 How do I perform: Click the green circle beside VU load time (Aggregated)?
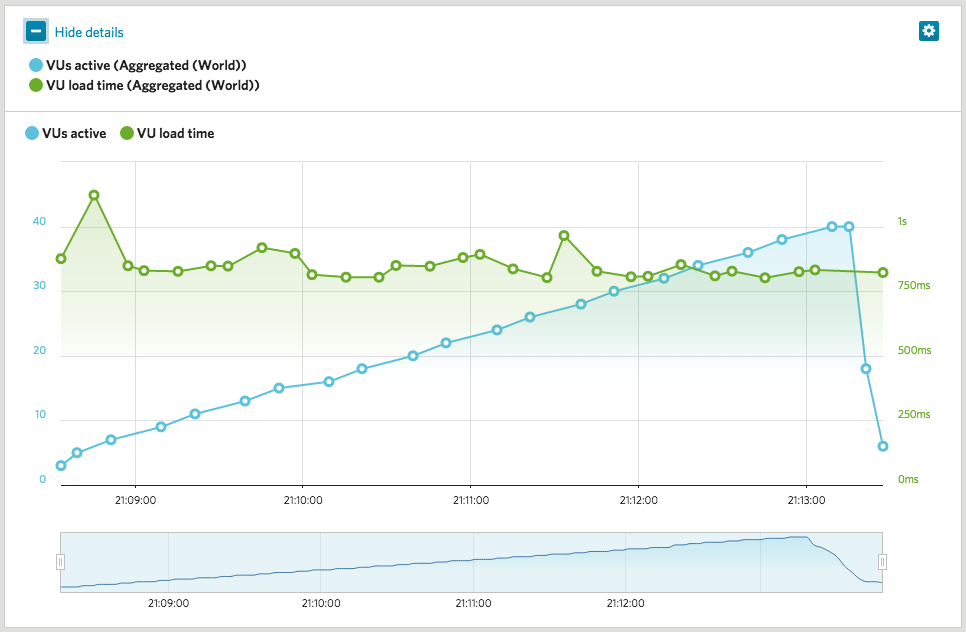[x=36, y=85]
